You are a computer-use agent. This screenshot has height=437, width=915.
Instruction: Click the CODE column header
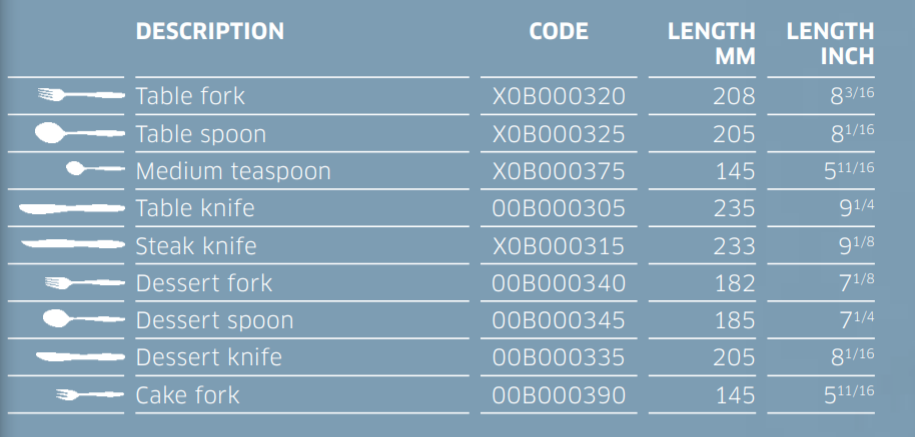558,31
